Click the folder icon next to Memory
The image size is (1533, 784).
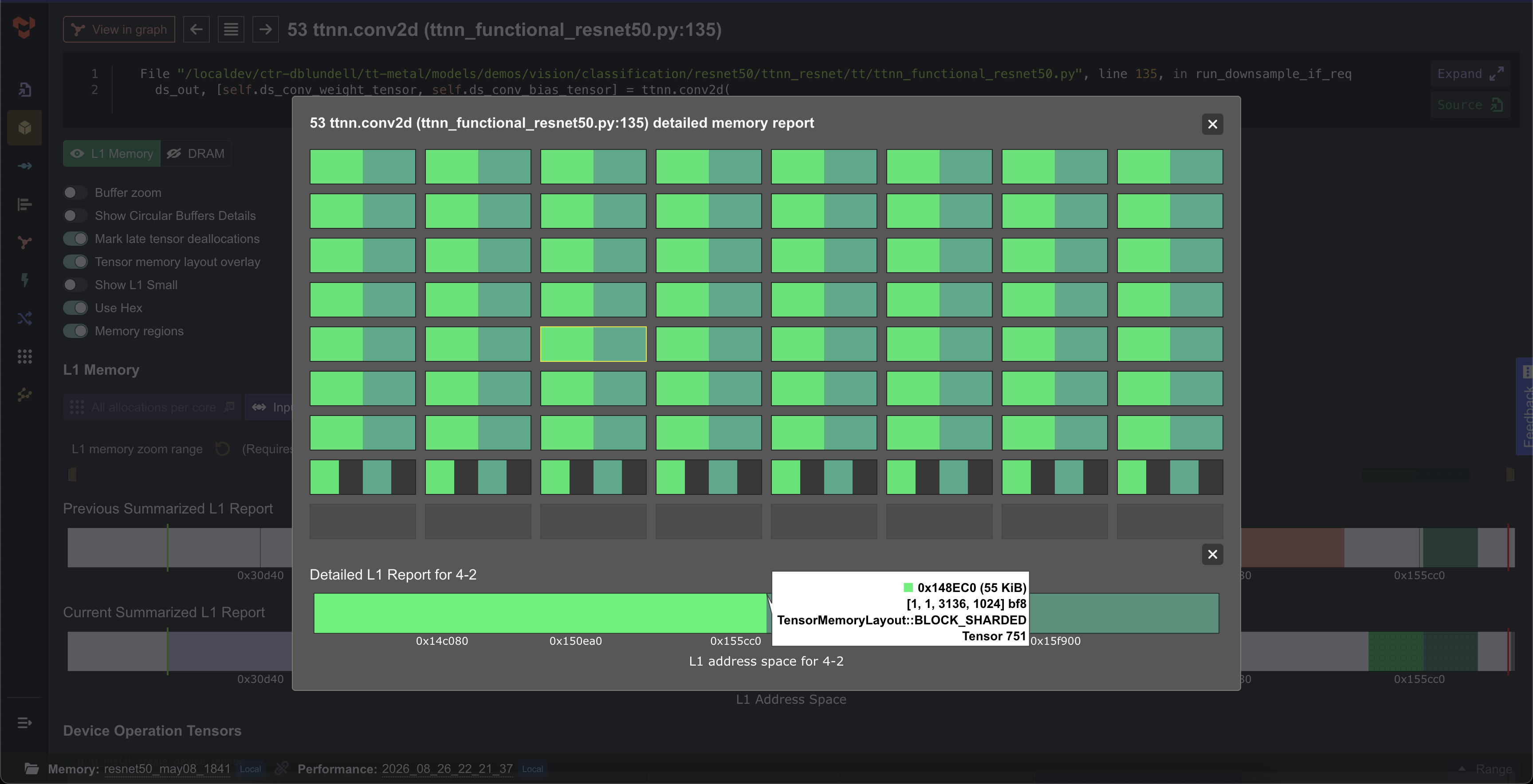31,768
